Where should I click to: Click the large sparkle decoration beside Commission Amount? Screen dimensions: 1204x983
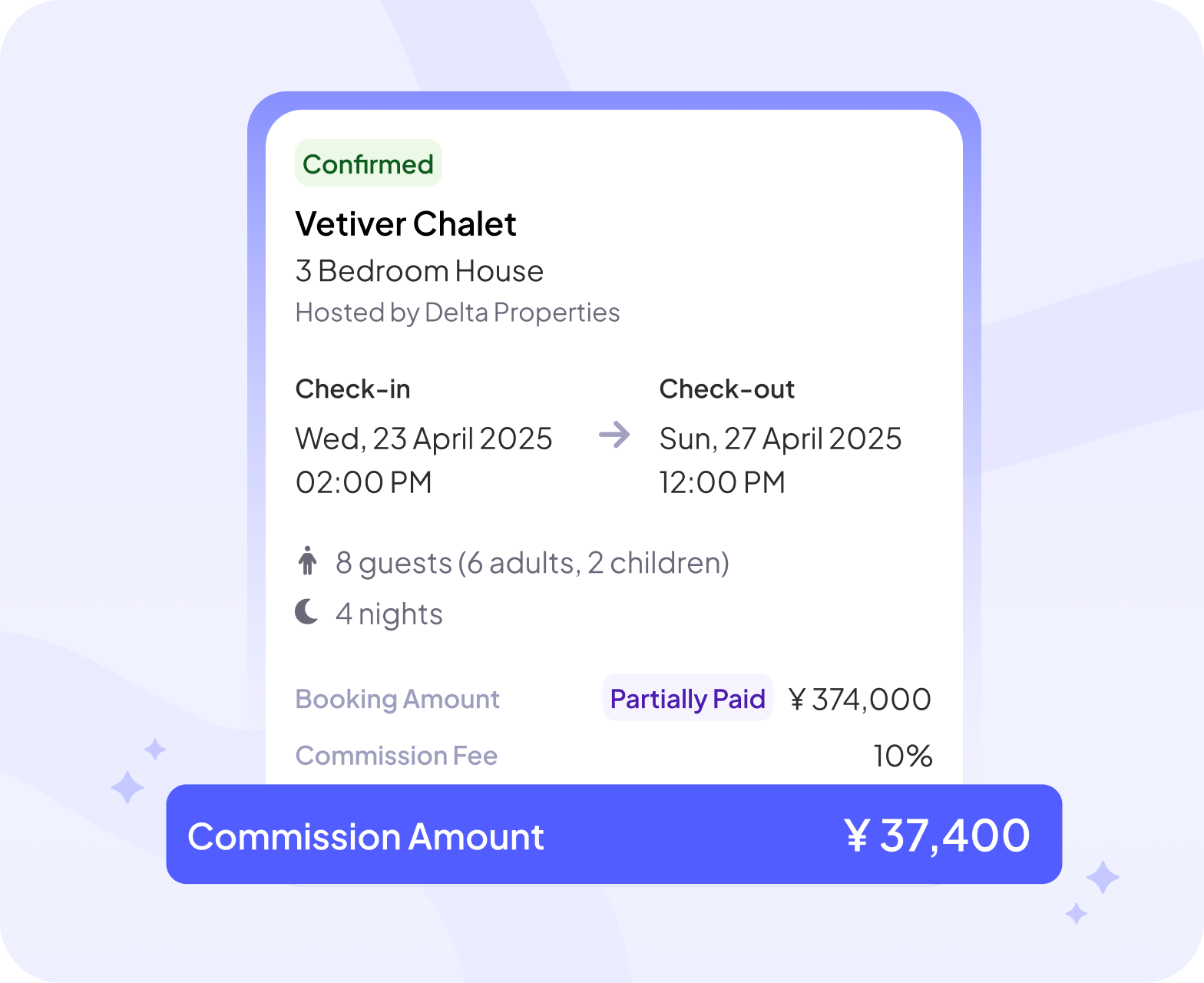127,787
